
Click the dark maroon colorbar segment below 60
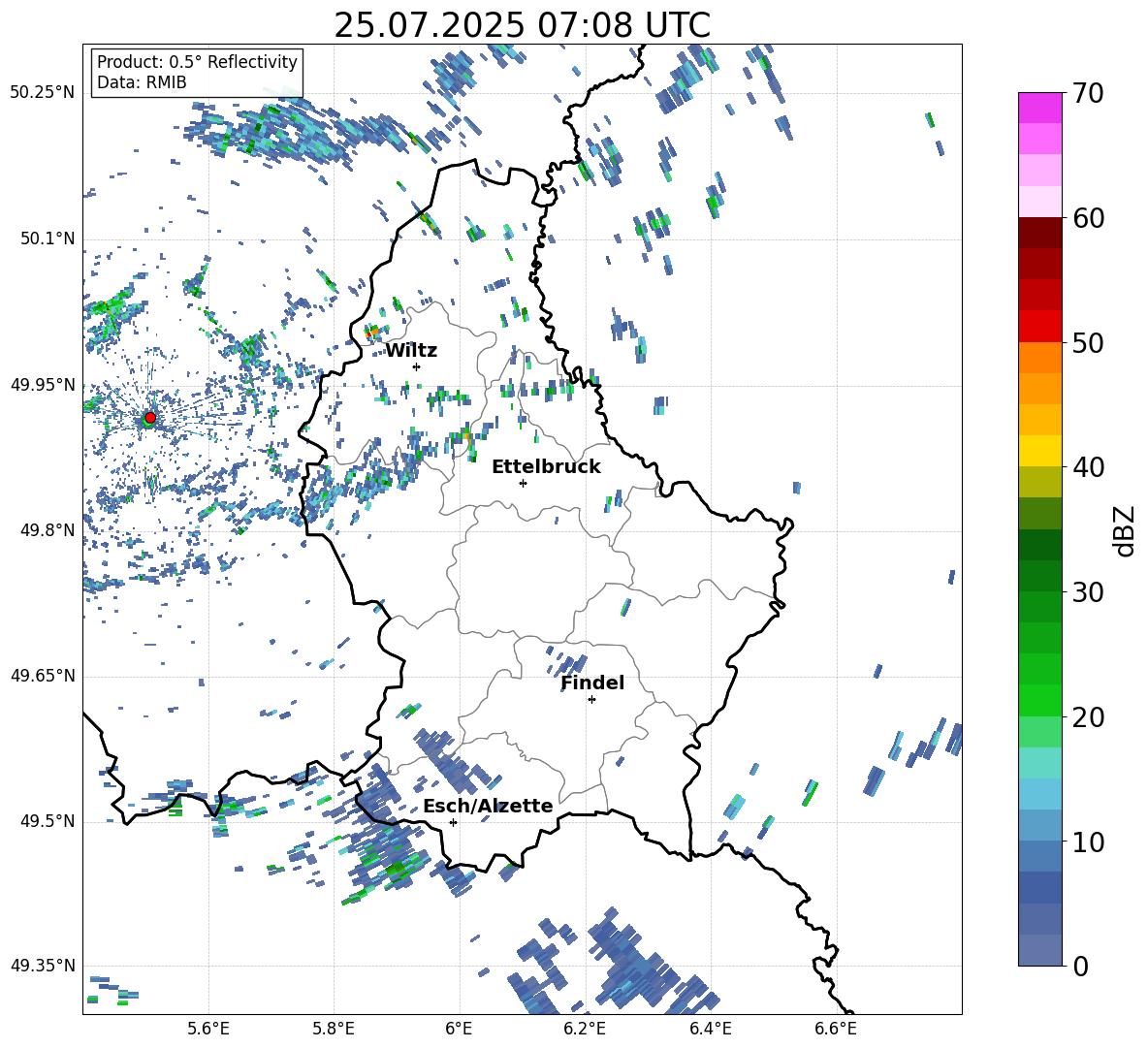pos(1039,233)
